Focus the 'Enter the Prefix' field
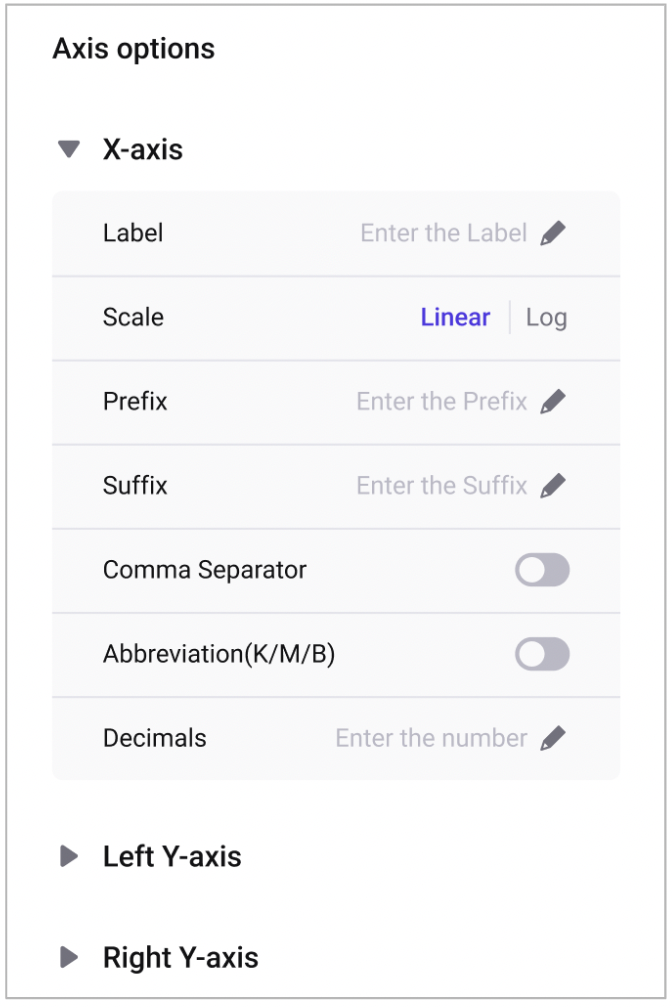 coord(441,402)
